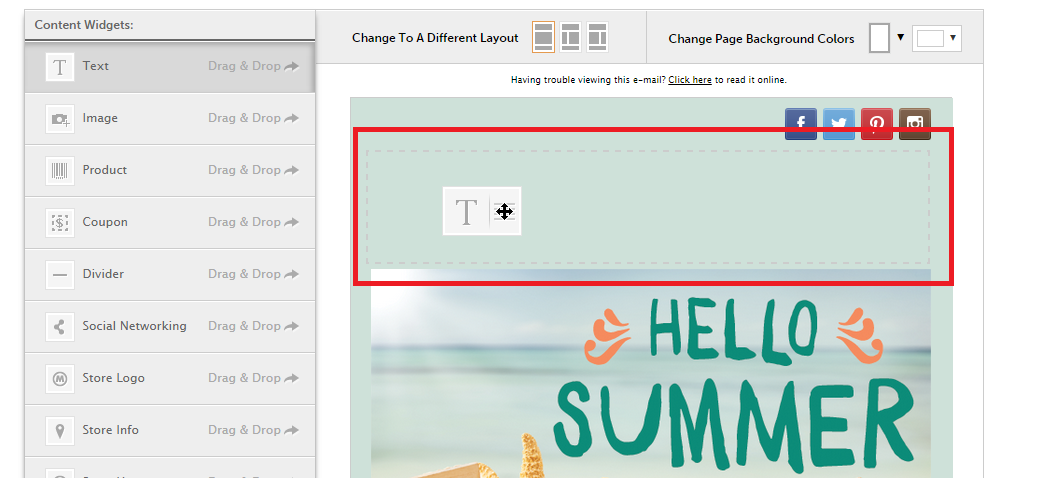Screen dimensions: 1043x478
Task: Choose the left sidebar layout option
Action: [x=570, y=38]
